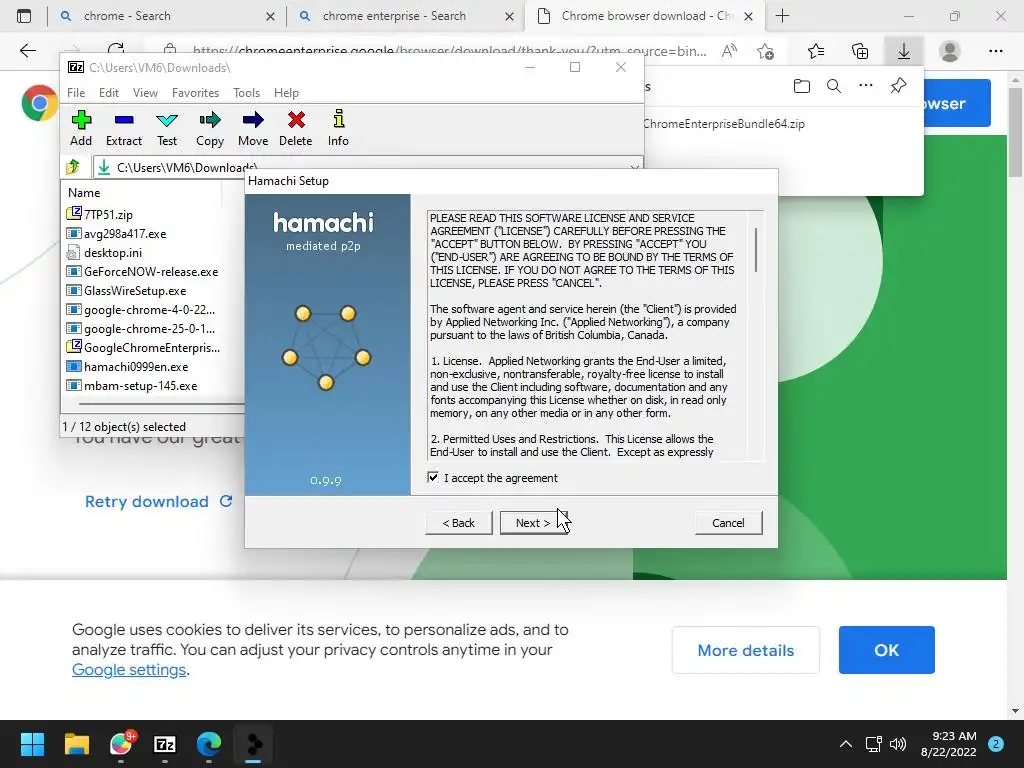1024x768 pixels.
Task: Open downloads folder icon in Edge panel
Action: (802, 86)
